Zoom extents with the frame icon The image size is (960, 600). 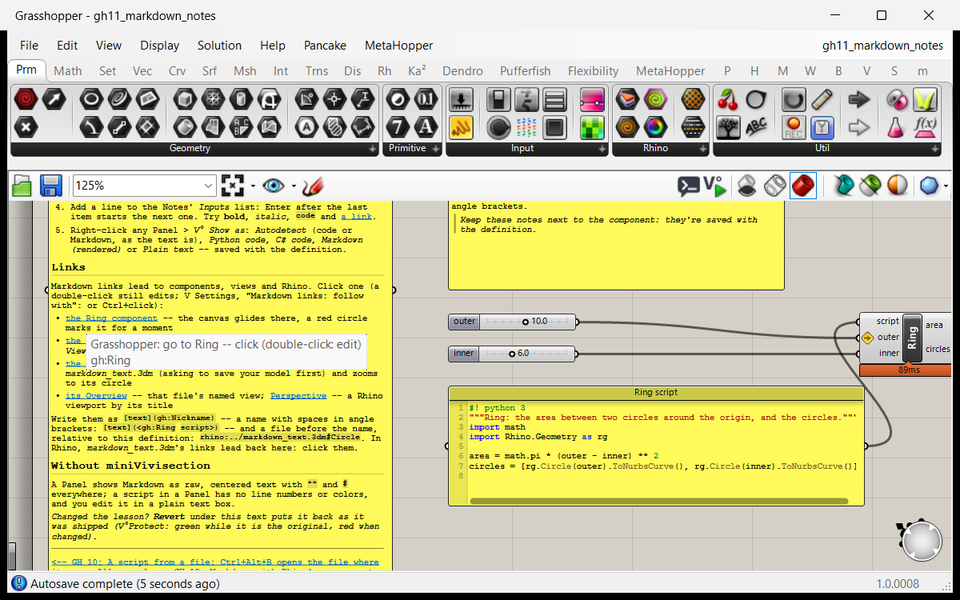point(232,186)
